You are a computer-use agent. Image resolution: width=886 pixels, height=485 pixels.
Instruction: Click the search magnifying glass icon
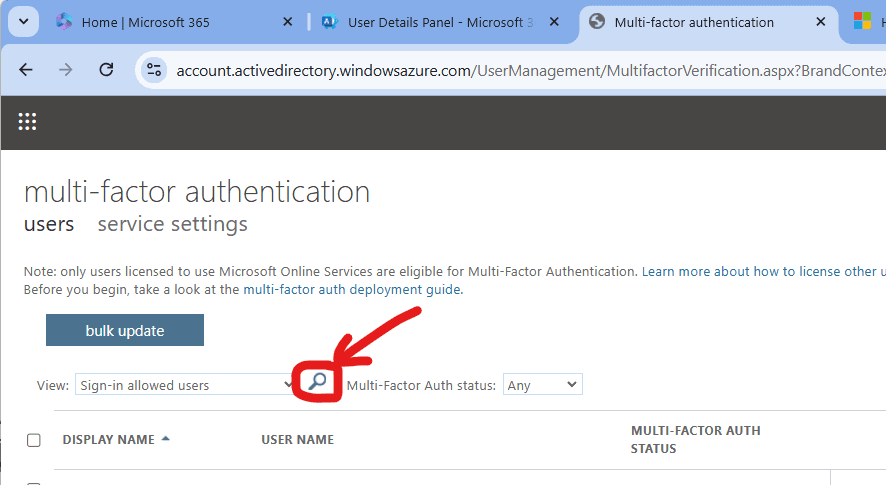point(317,382)
